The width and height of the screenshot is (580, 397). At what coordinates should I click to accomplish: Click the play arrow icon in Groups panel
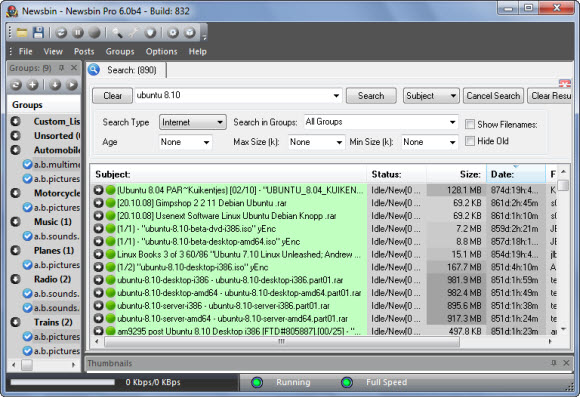72,85
